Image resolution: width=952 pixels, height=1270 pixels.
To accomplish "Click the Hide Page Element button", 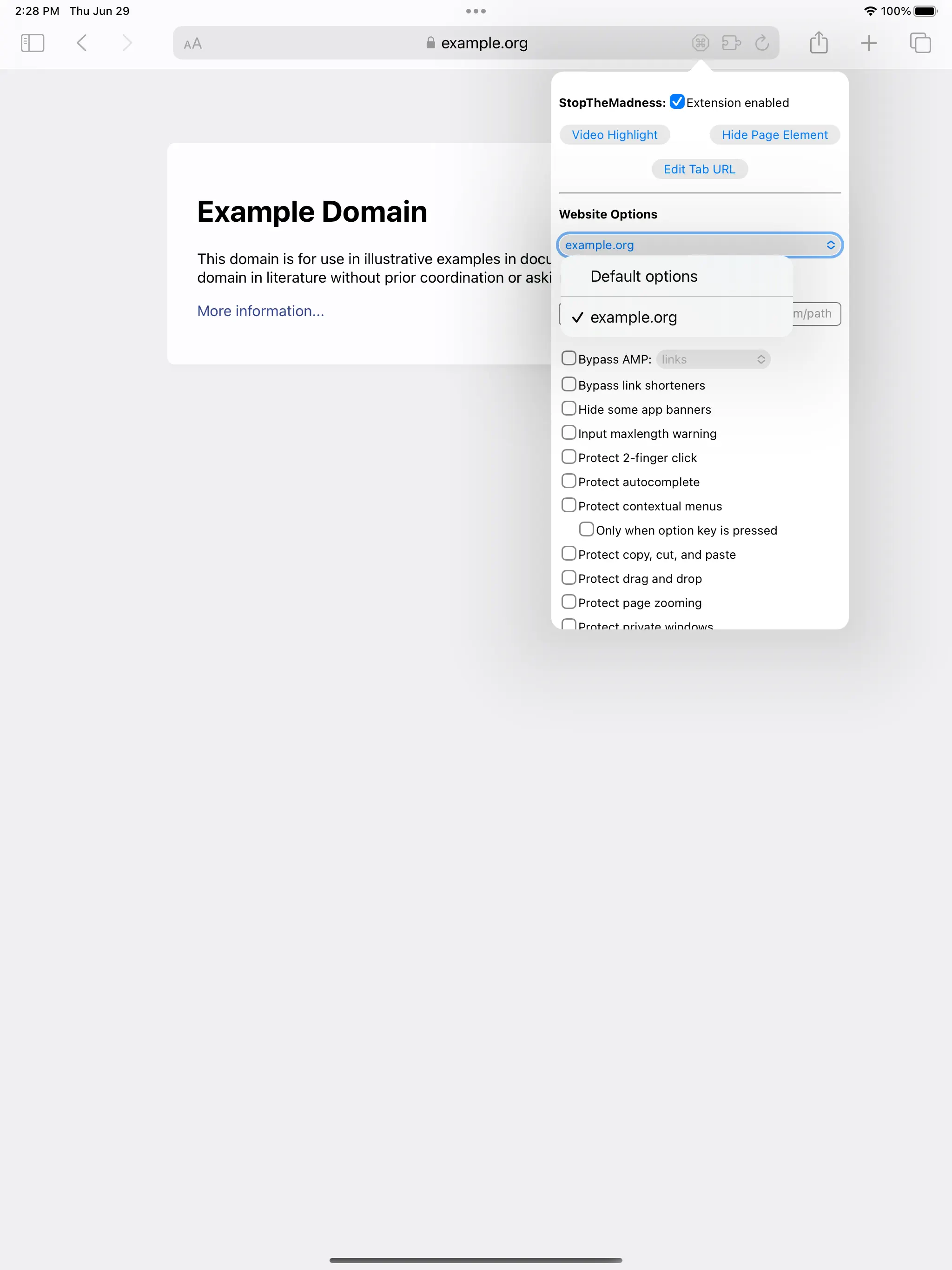I will coord(774,135).
